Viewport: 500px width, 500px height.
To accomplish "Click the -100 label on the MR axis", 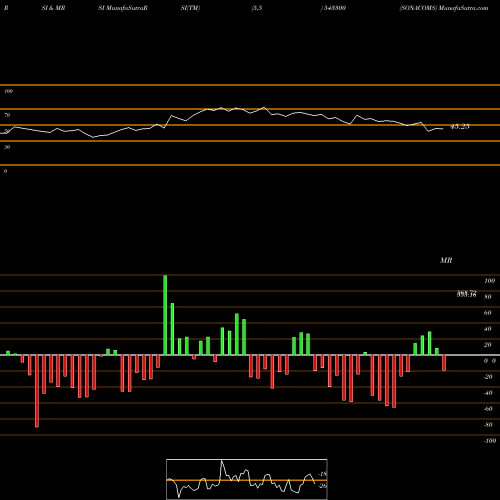I will point(490,441).
